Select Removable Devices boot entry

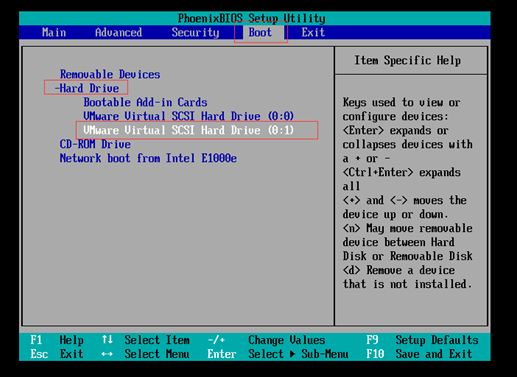[x=110, y=74]
